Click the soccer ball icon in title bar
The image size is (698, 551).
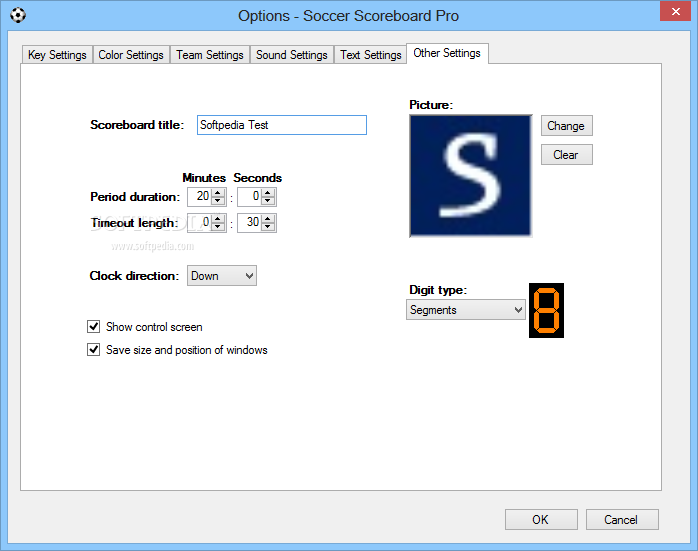point(18,15)
